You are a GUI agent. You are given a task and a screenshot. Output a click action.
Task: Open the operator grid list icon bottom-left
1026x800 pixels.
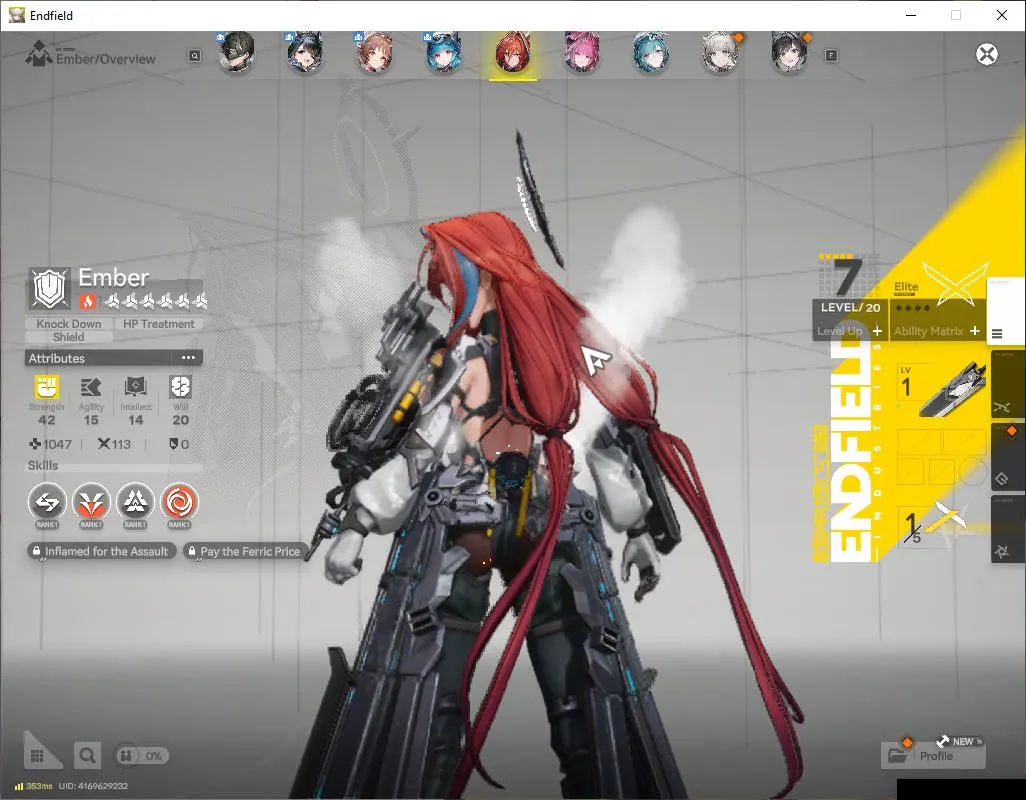[37, 756]
